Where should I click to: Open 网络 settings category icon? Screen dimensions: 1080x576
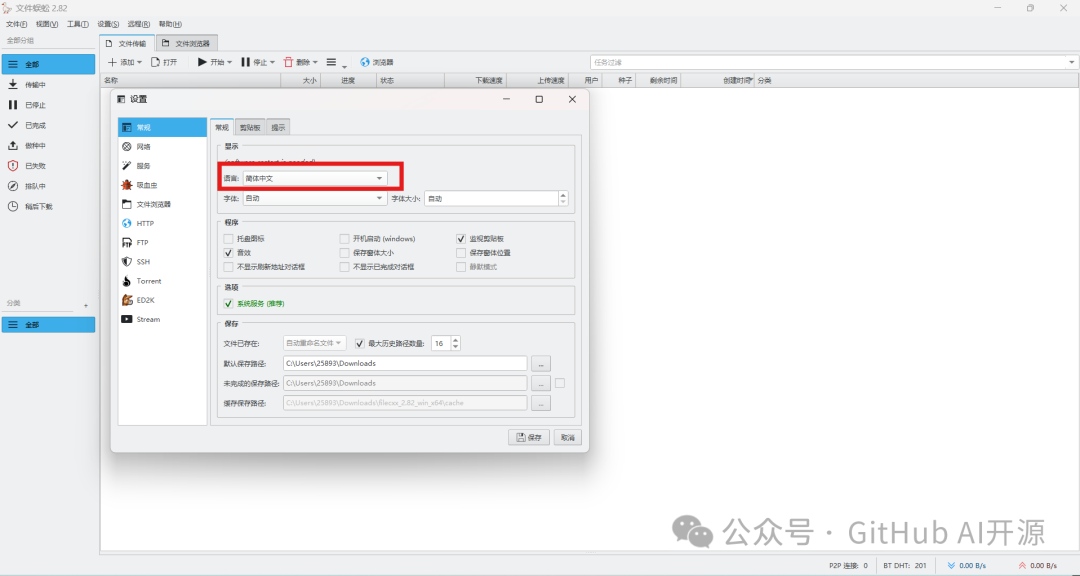tap(127, 147)
